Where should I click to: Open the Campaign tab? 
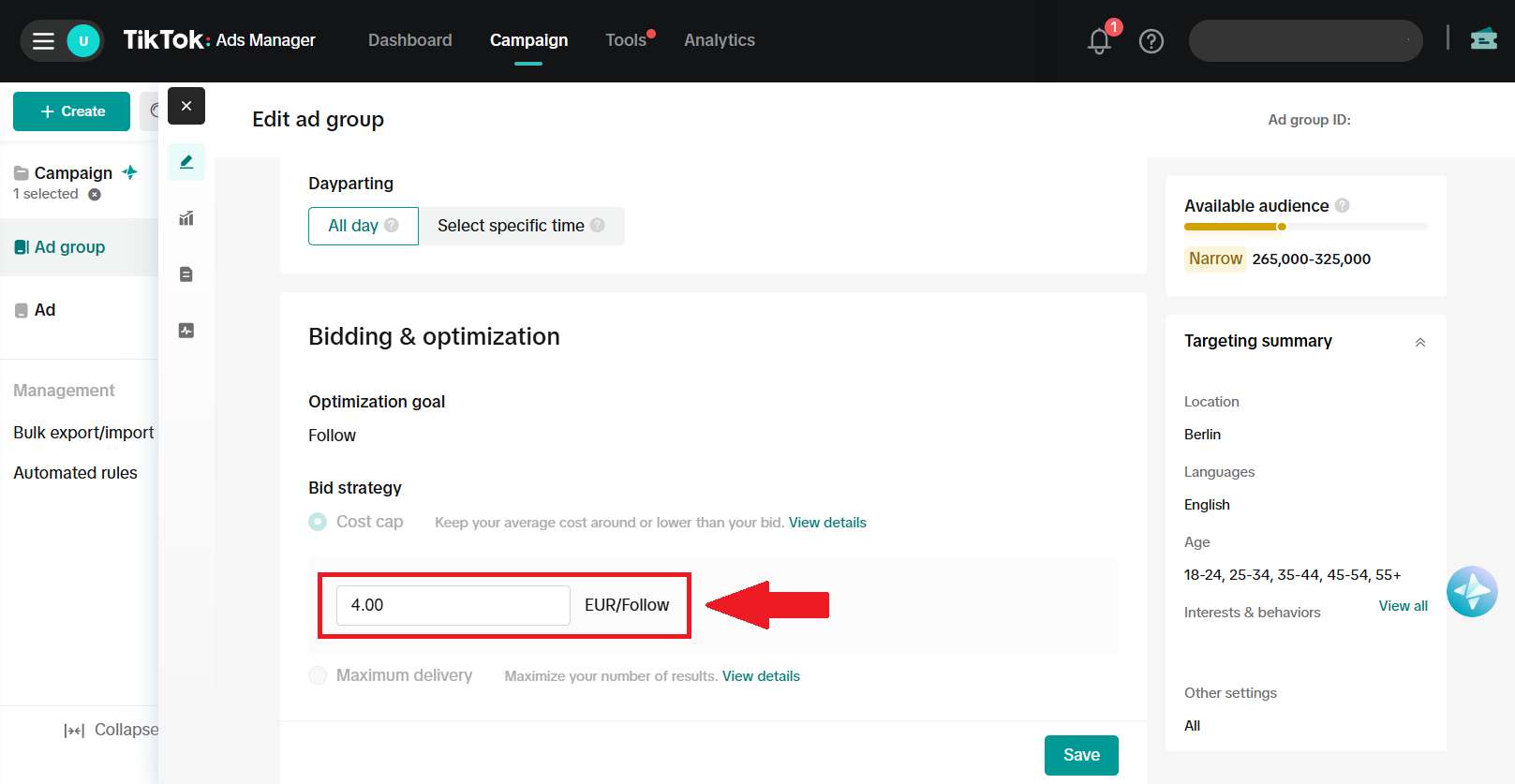pos(528,40)
